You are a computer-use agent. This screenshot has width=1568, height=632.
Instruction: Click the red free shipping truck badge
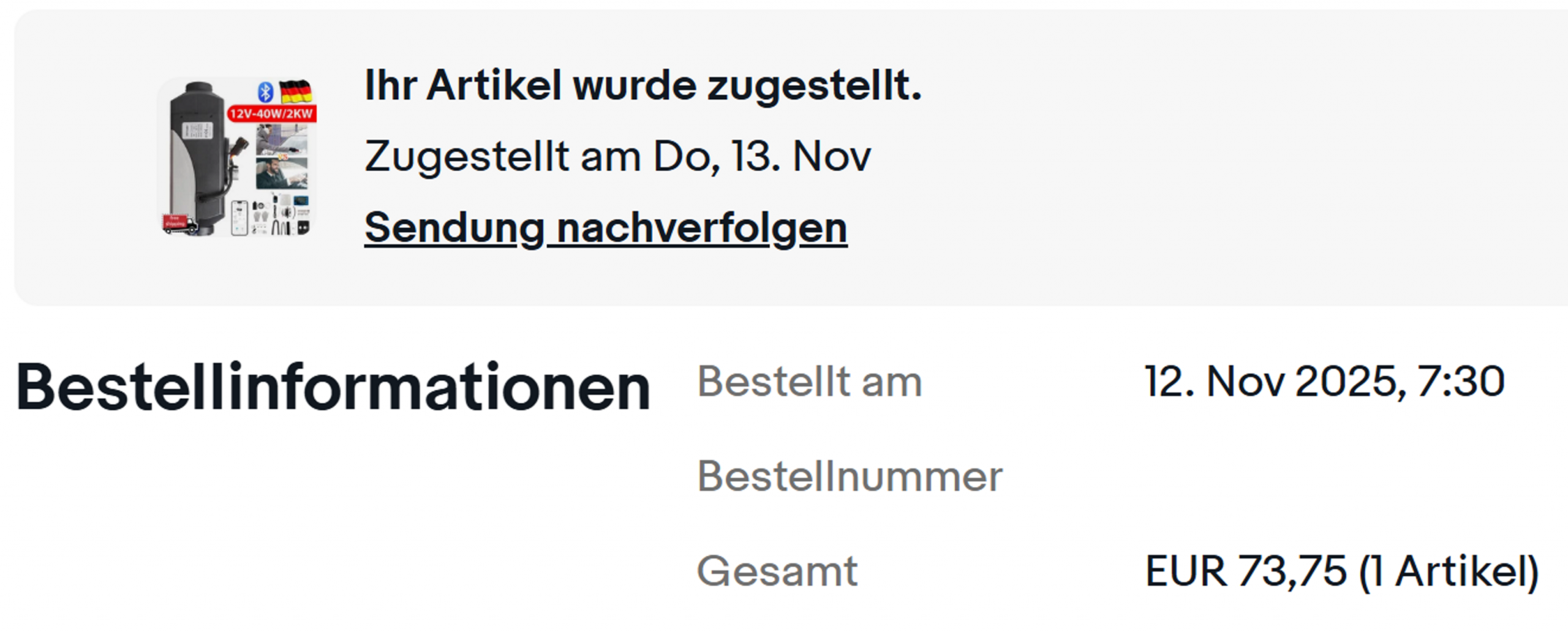click(x=178, y=223)
